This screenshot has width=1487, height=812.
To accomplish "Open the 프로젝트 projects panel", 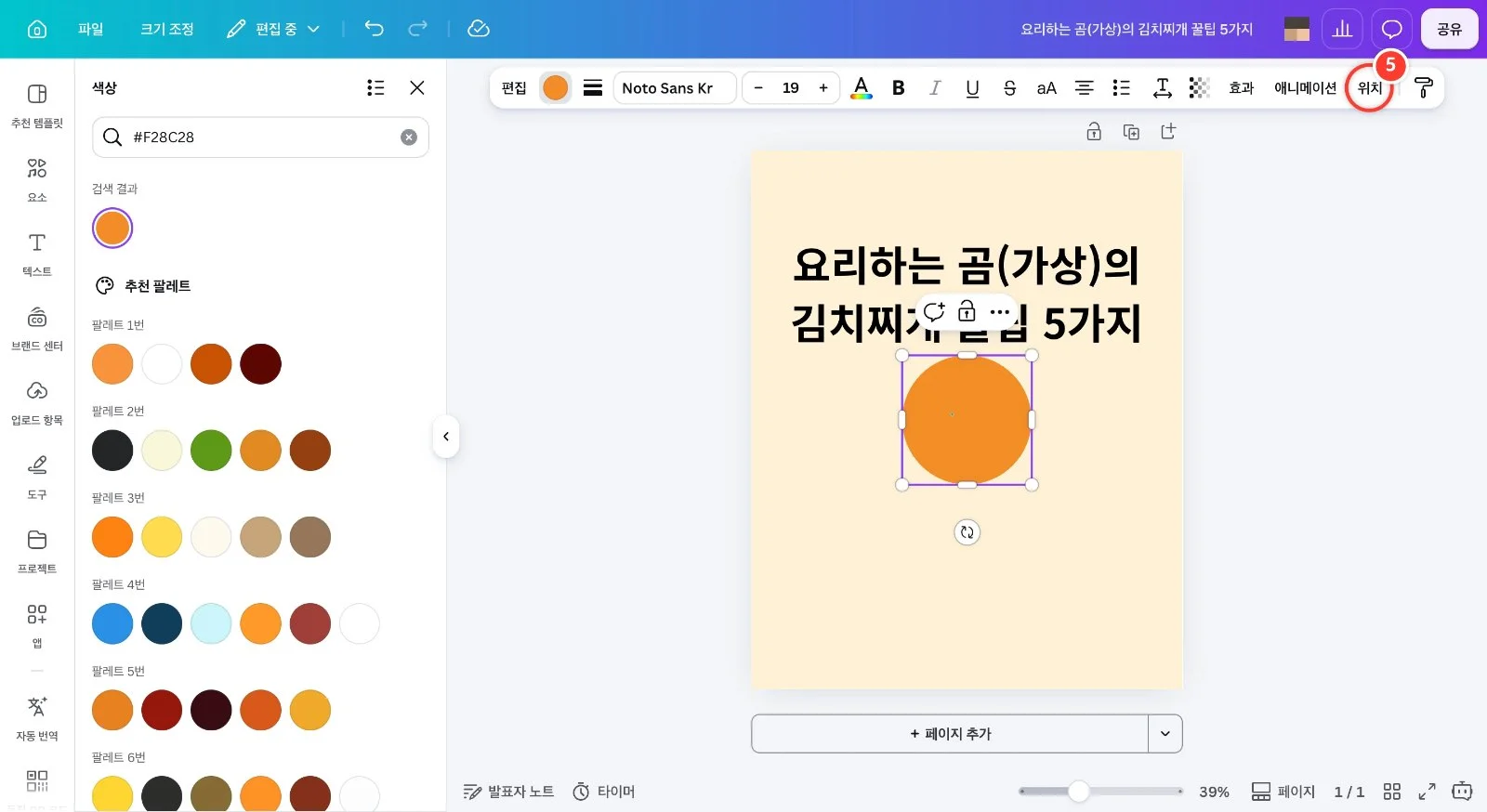I will coord(37,551).
